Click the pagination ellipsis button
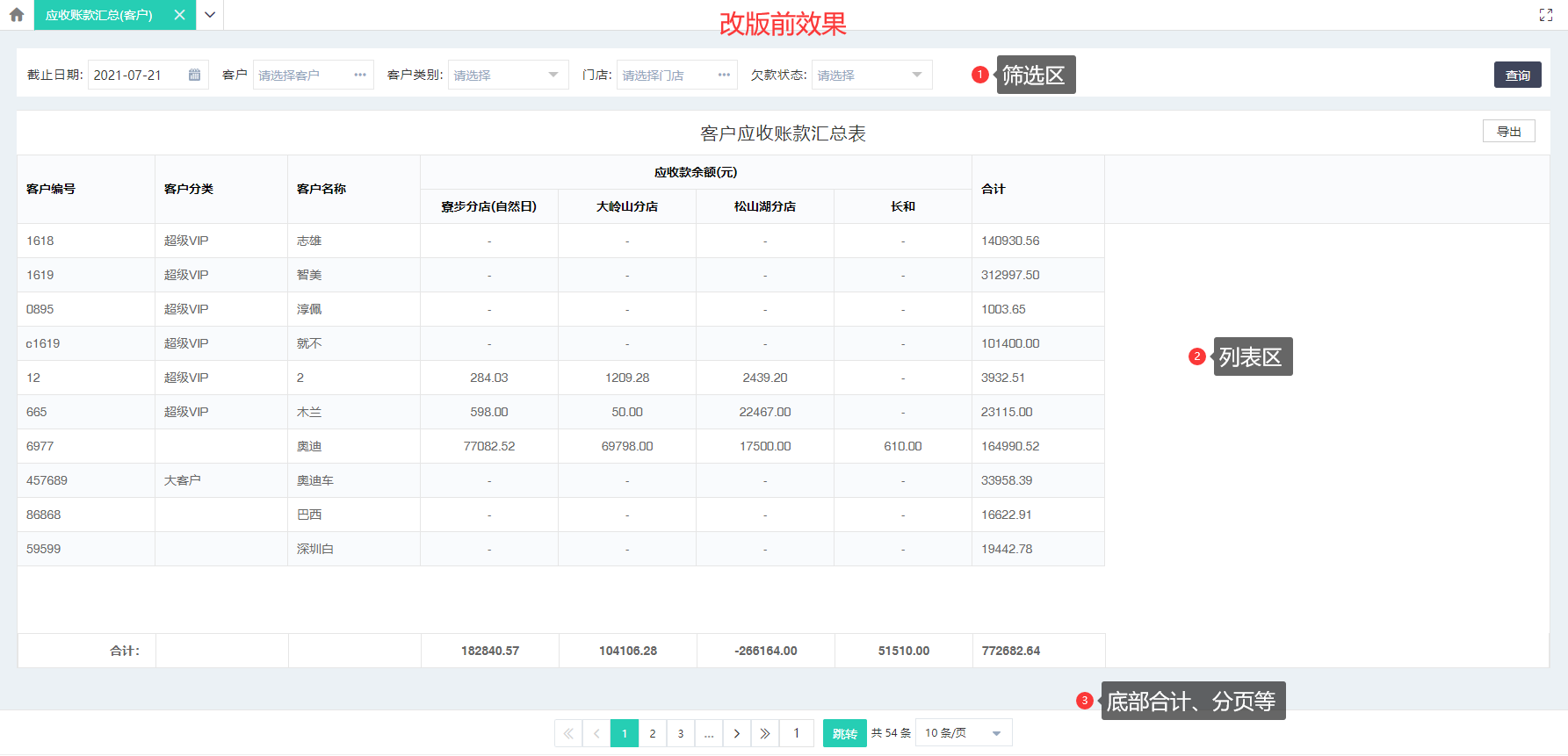The height and width of the screenshot is (756, 1568). (709, 733)
